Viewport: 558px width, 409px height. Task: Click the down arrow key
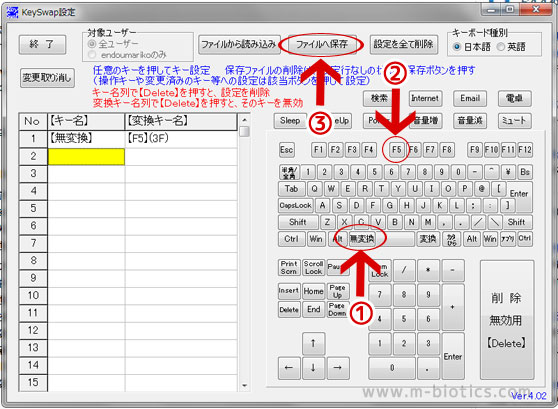click(x=313, y=368)
